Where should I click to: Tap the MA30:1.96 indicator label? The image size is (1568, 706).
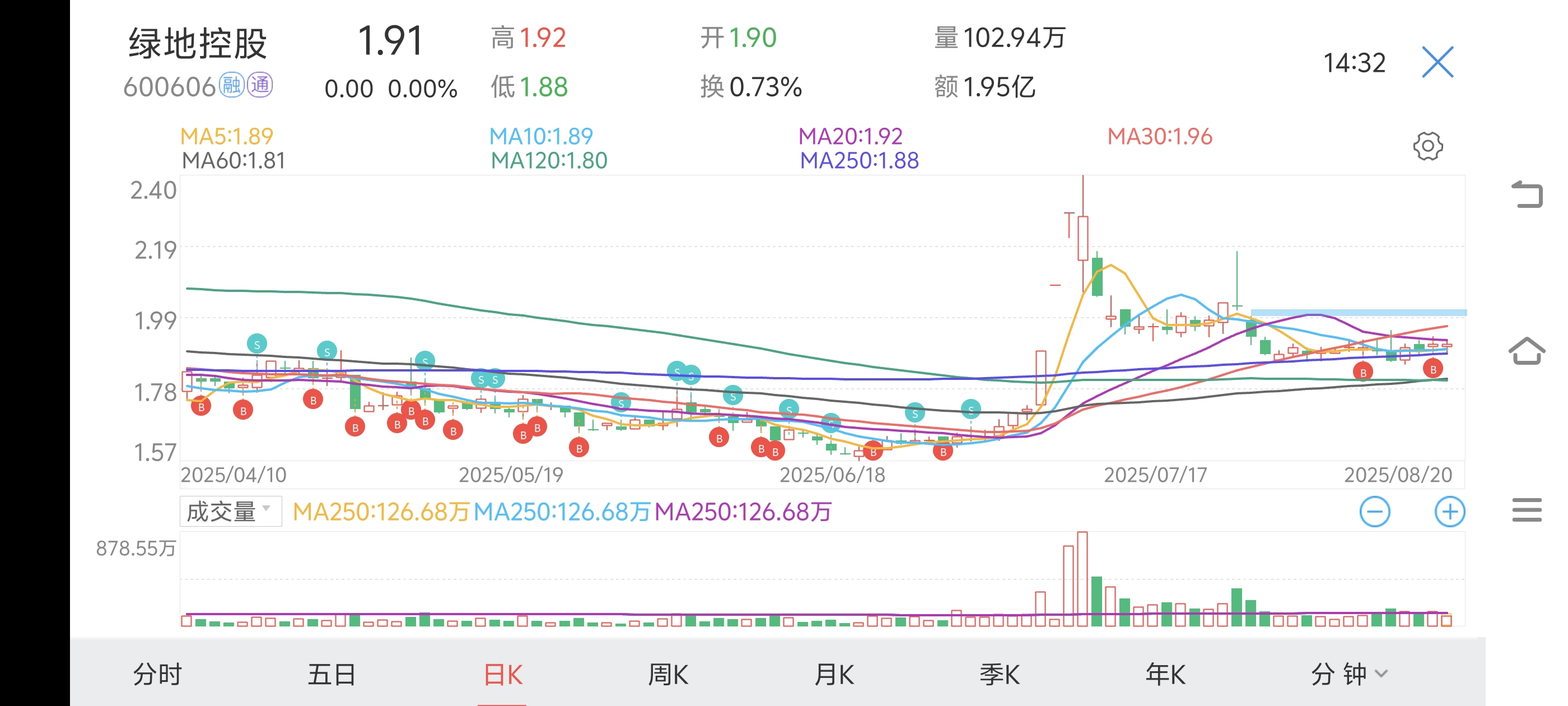[x=1160, y=136]
